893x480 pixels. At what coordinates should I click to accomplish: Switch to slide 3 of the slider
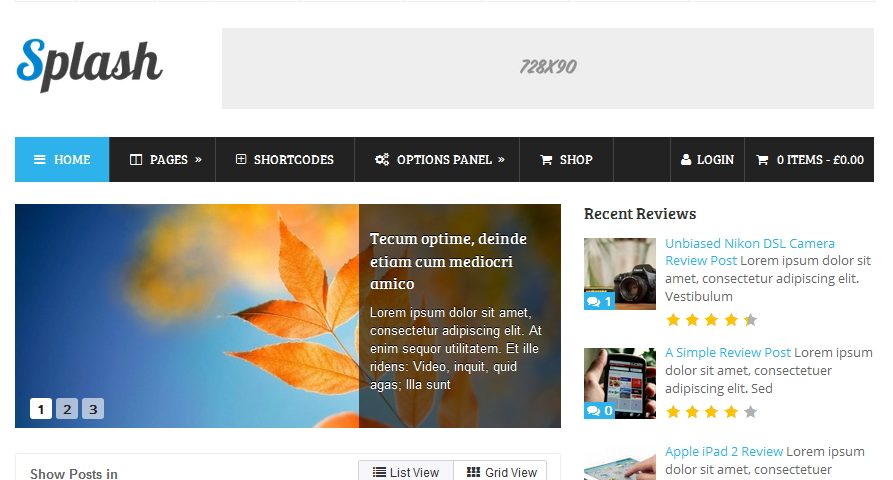point(93,409)
